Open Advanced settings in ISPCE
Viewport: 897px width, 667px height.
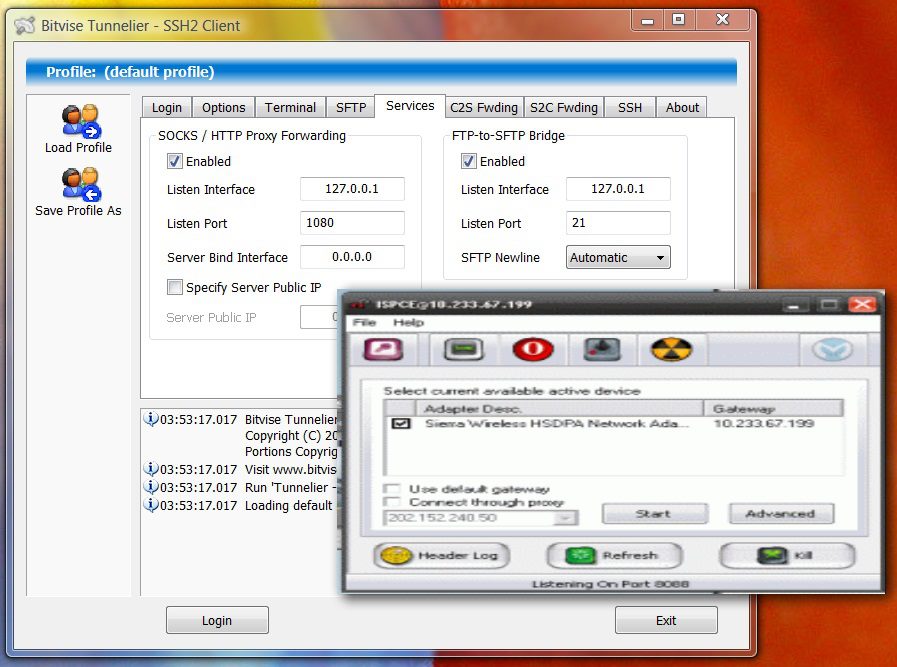point(781,514)
